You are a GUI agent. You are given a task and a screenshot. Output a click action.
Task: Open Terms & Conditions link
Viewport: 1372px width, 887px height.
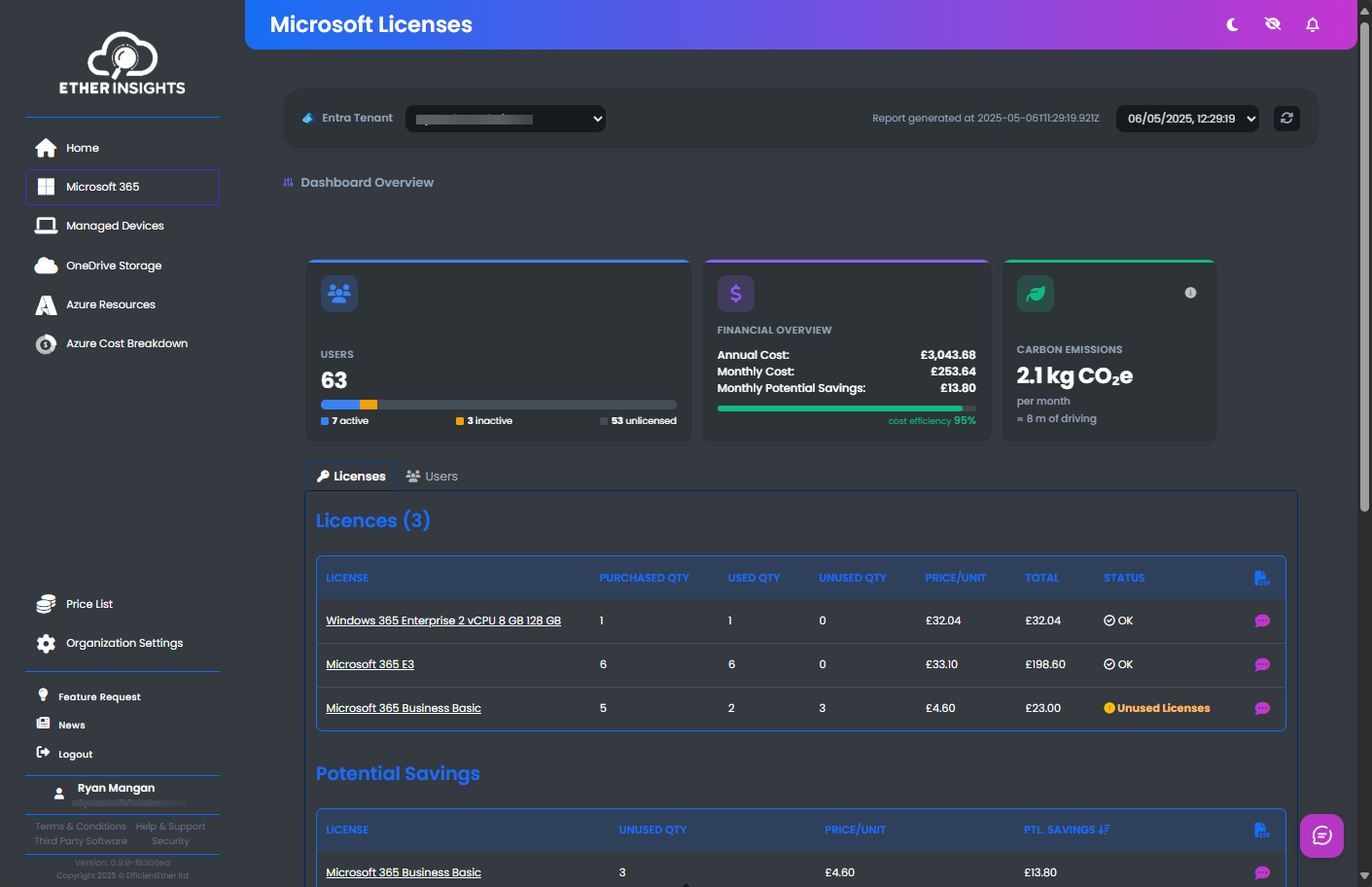click(81, 827)
